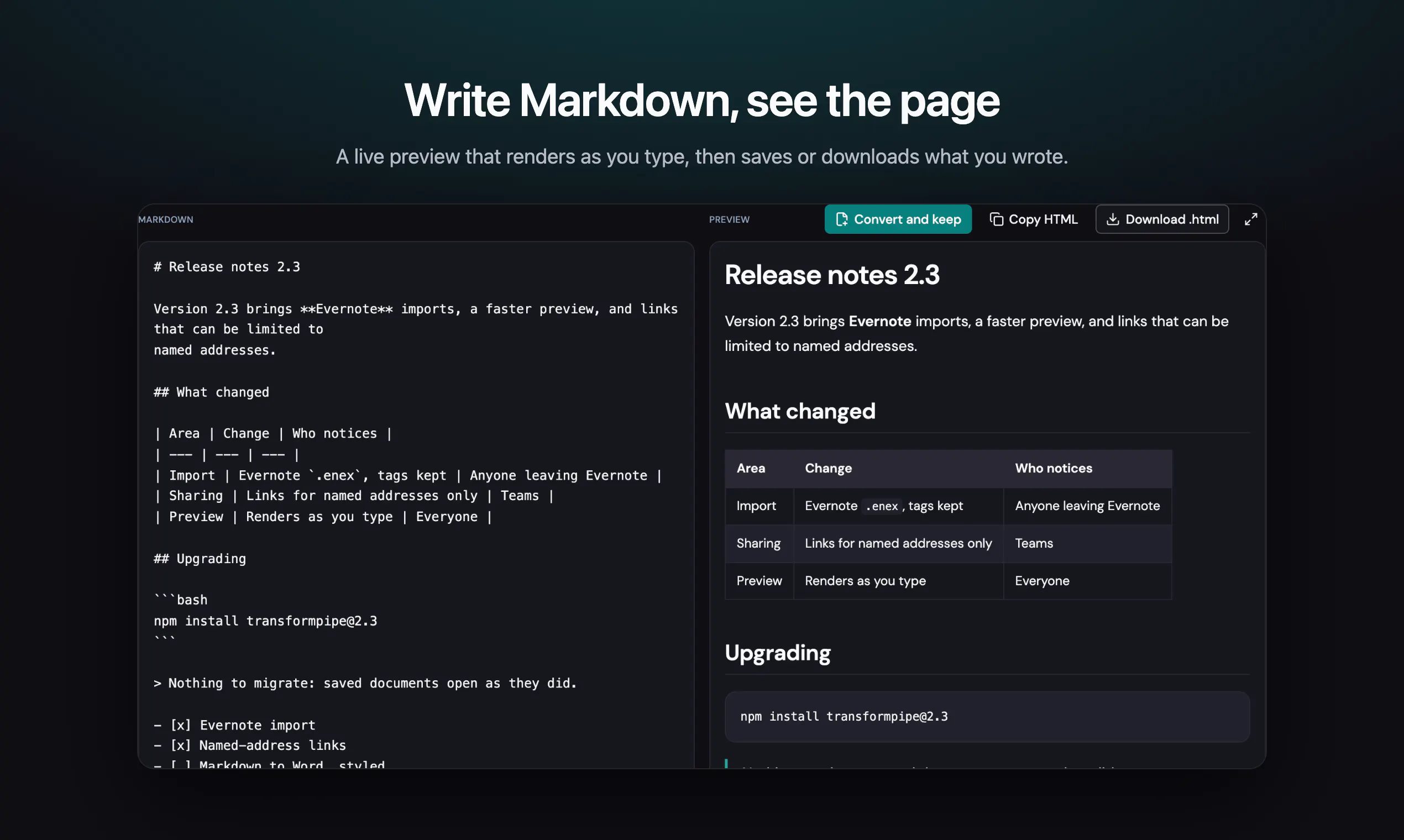Click 'Anyone leaving Evernote' table cell

1087,506
